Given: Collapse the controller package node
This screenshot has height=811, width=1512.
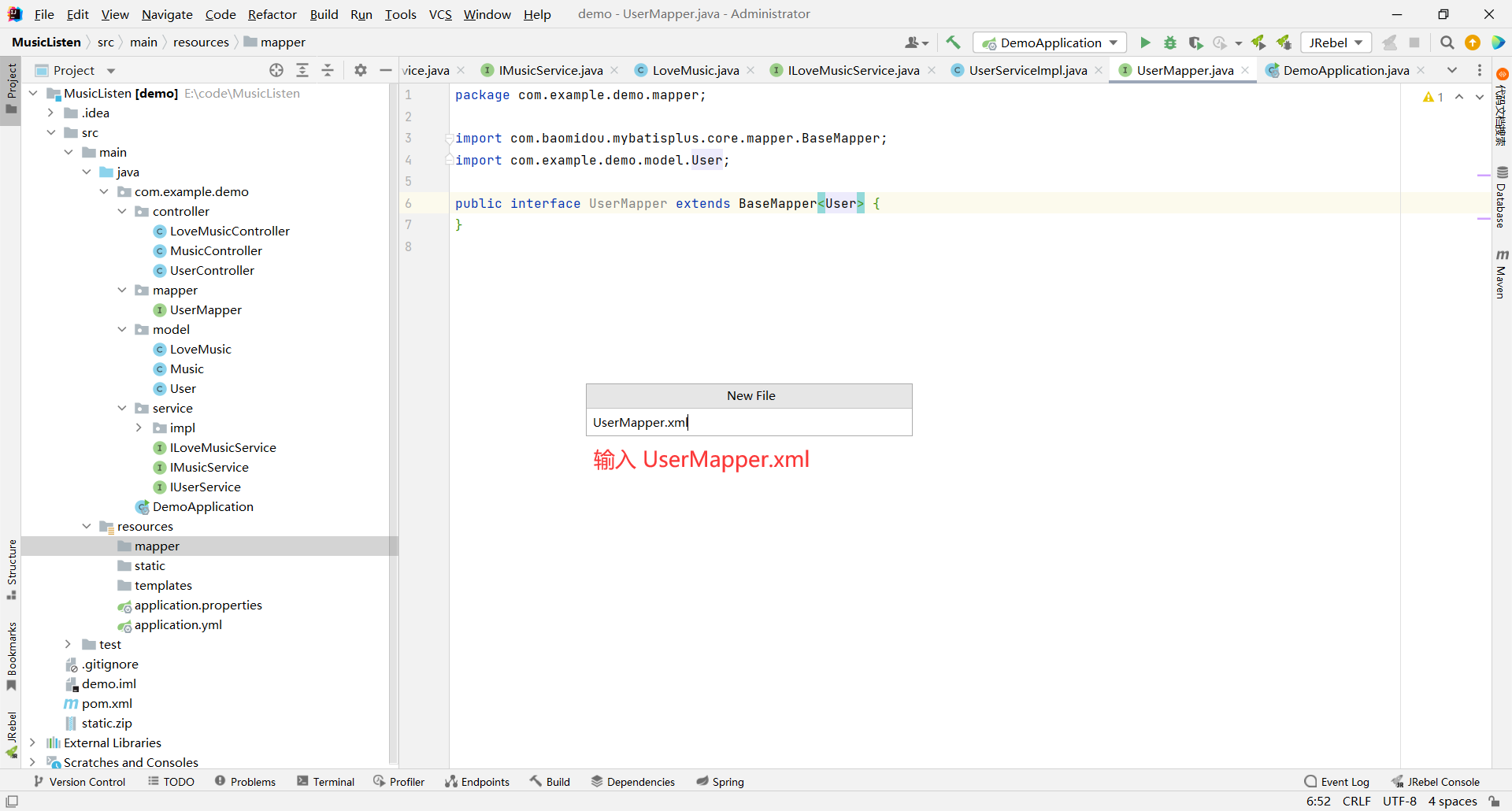Looking at the screenshot, I should point(122,211).
